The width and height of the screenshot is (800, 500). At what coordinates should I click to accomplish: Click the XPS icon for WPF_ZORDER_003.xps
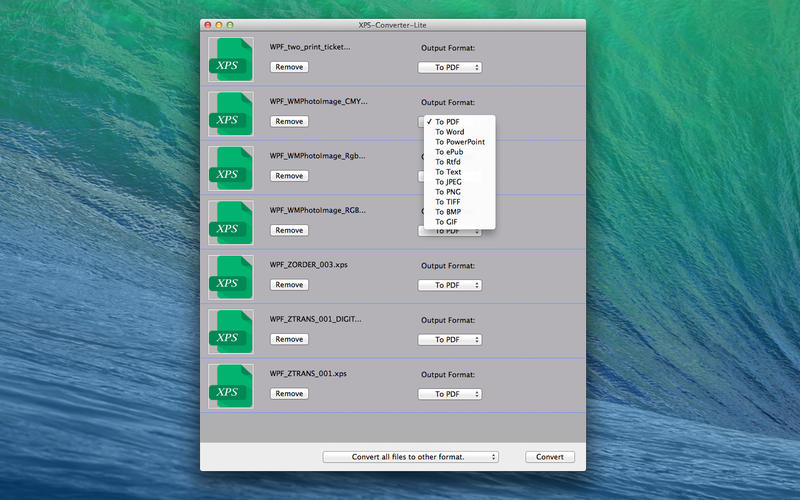(x=230, y=276)
